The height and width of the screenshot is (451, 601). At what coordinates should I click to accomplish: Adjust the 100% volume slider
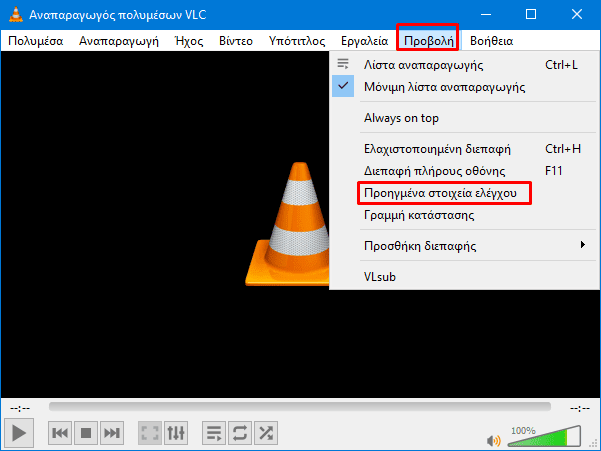(544, 436)
